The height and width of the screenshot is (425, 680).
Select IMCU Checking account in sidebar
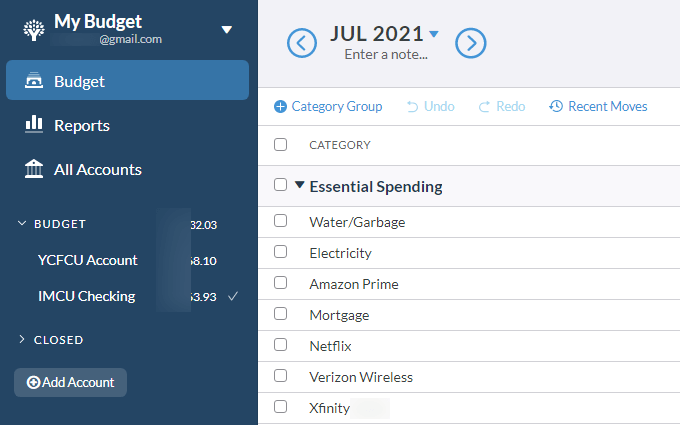(86, 296)
